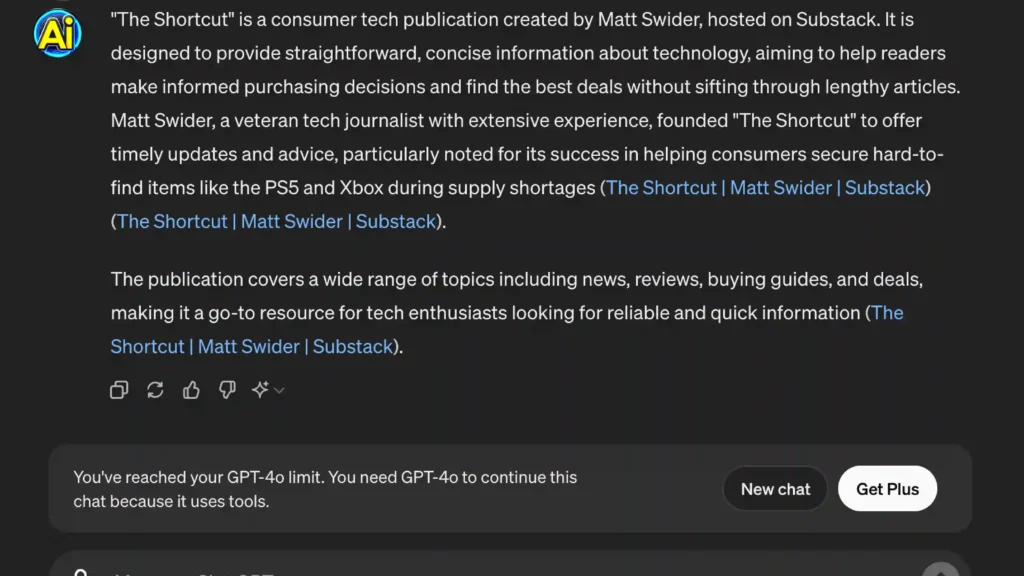This screenshot has width=1024, height=576.
Task: Mark the response with thumbs down
Action: pyautogui.click(x=227, y=390)
